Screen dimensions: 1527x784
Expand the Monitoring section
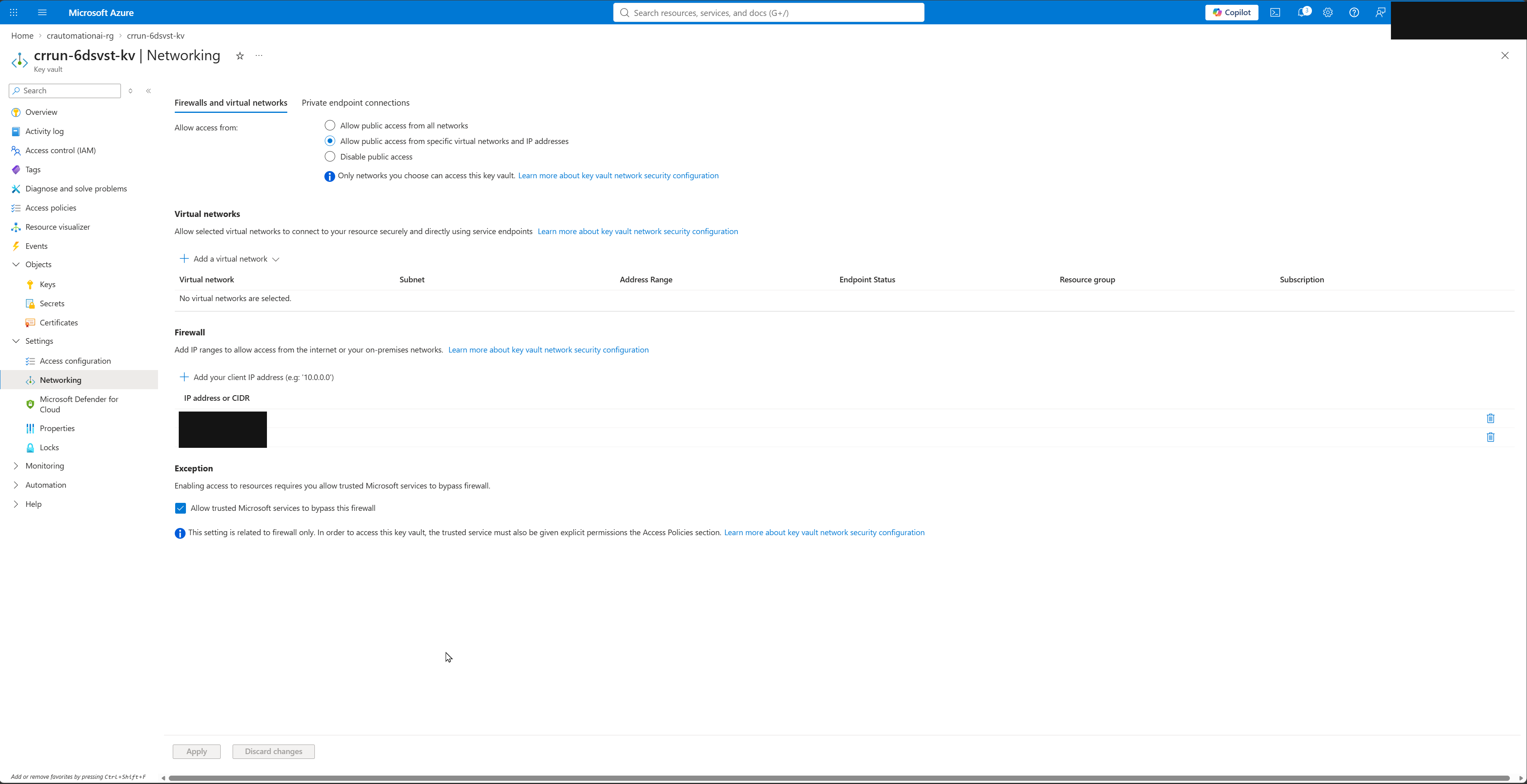[x=16, y=466]
